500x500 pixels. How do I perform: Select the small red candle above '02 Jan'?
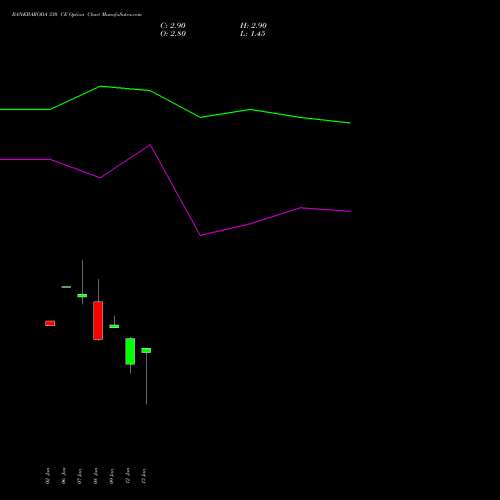pyautogui.click(x=50, y=323)
